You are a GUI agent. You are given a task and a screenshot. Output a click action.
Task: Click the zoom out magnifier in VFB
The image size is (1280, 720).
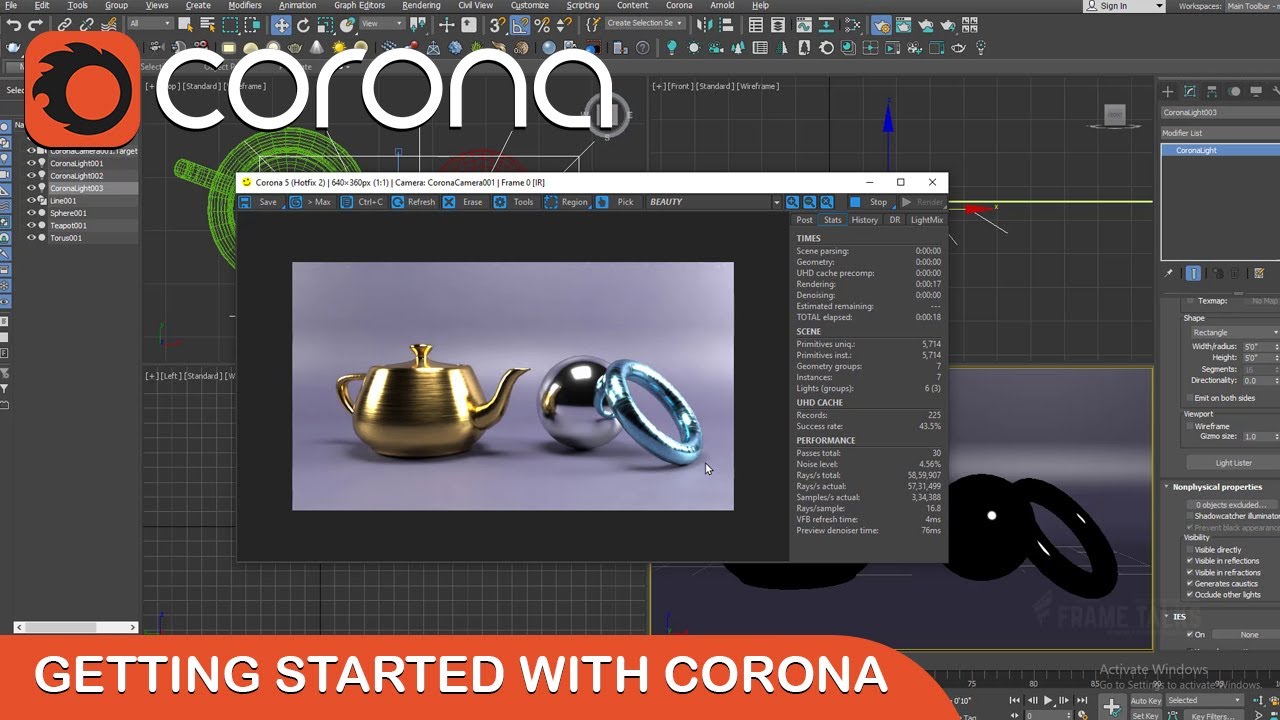click(x=810, y=202)
